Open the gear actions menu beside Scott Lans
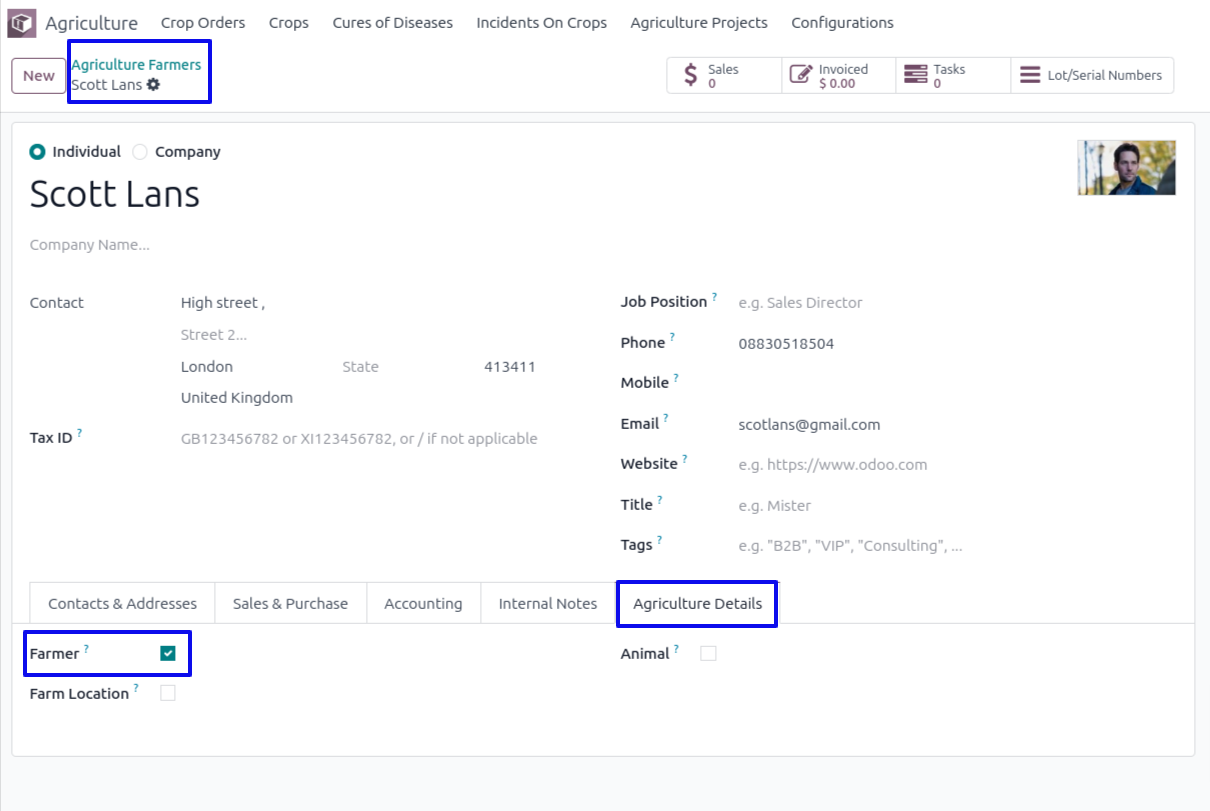Screen dimensions: 1210x811 (153, 85)
